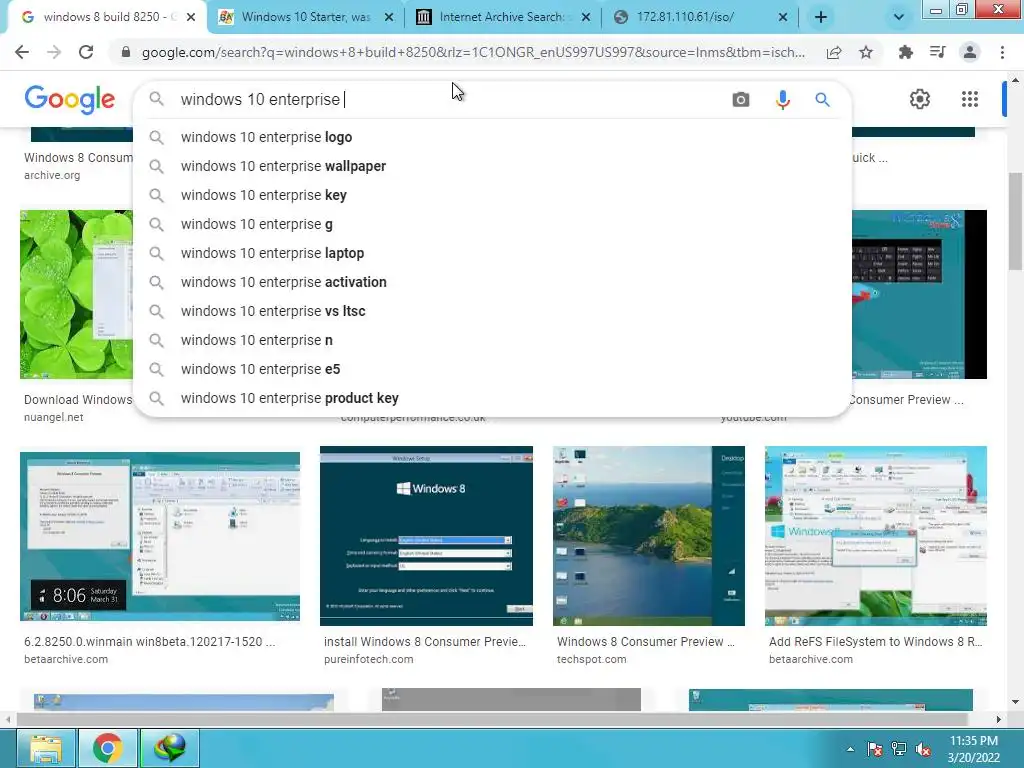The height and width of the screenshot is (768, 1024).
Task: Open muted volume tray icon
Action: coord(923,749)
